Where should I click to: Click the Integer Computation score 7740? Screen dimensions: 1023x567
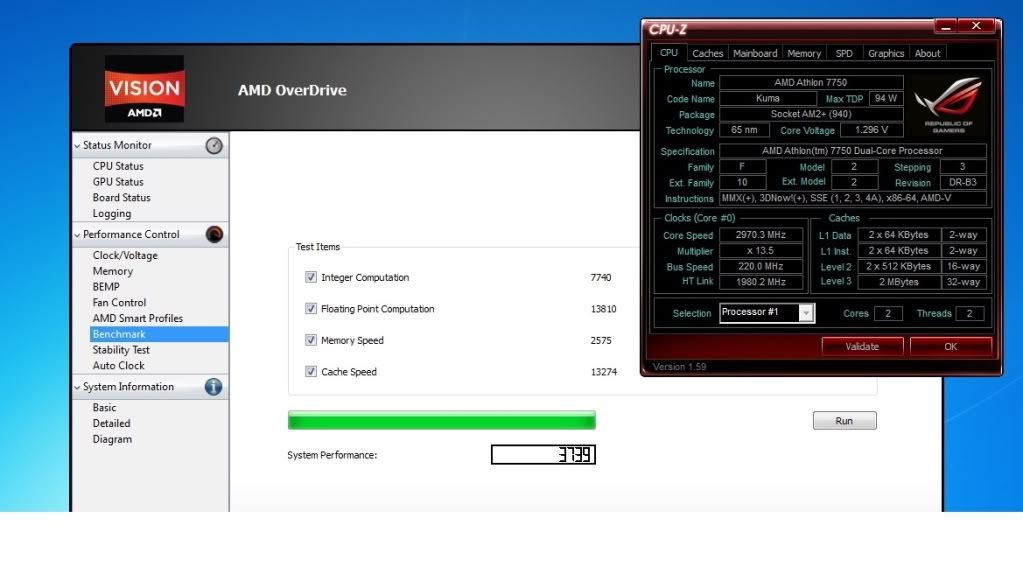[601, 277]
